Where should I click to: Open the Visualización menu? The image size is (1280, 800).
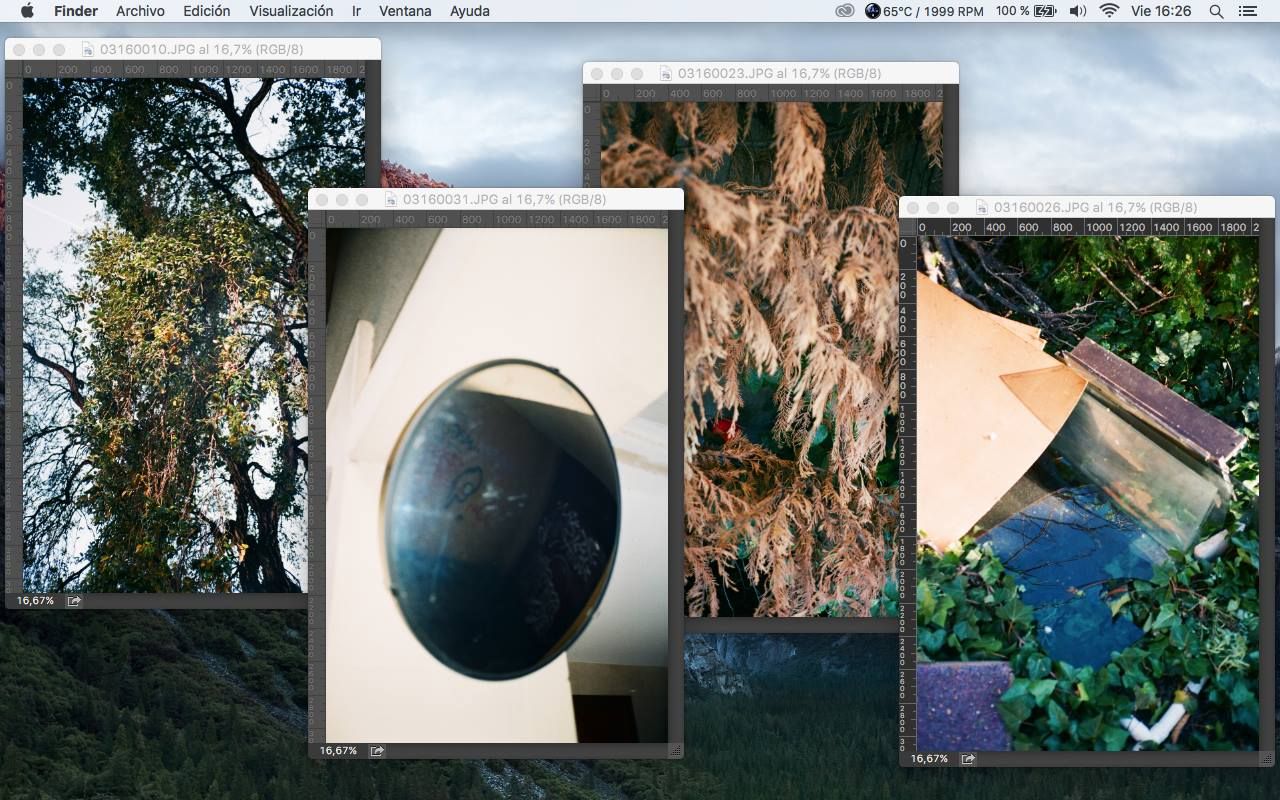point(291,11)
